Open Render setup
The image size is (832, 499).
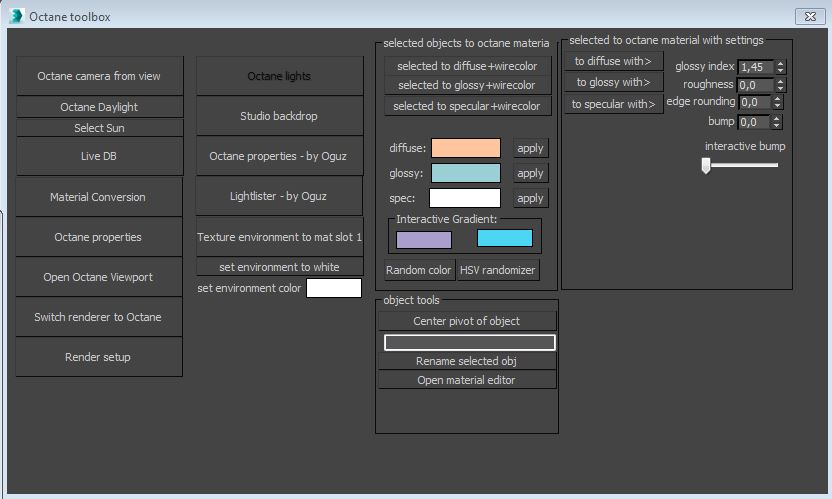[x=98, y=357]
